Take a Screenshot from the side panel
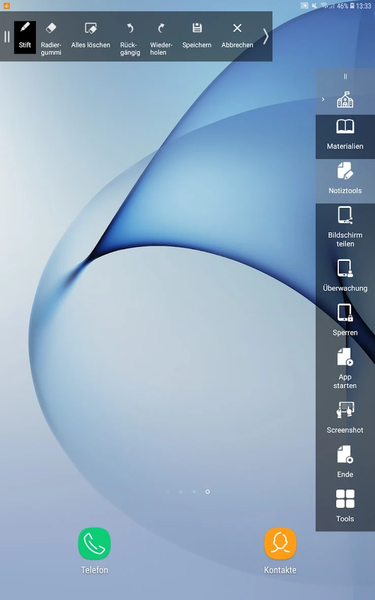 (x=345, y=417)
